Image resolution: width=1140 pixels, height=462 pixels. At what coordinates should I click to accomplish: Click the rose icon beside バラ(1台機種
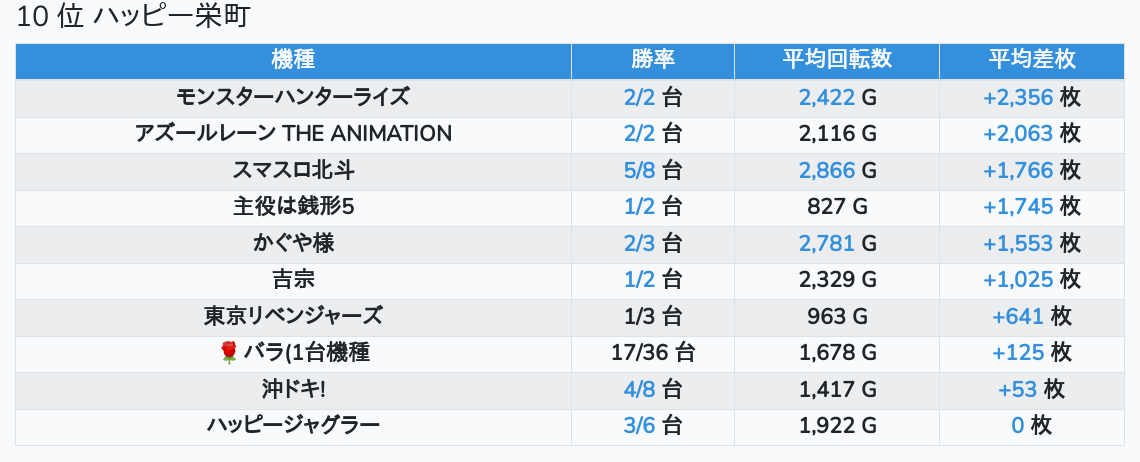pos(228,352)
